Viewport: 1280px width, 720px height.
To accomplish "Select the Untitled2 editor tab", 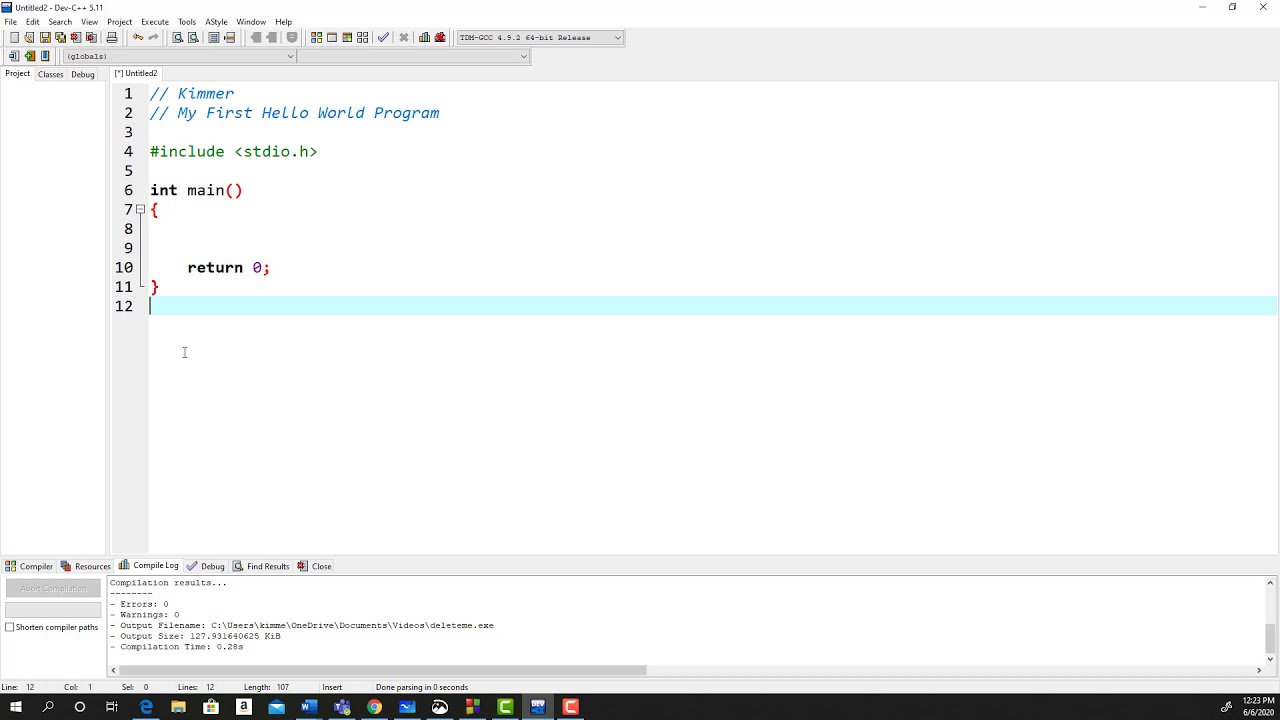I will [x=136, y=73].
